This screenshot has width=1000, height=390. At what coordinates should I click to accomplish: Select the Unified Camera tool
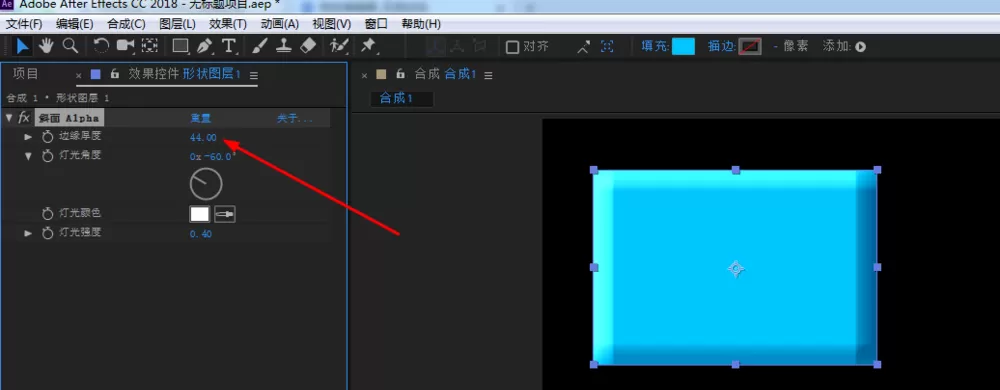(125, 46)
